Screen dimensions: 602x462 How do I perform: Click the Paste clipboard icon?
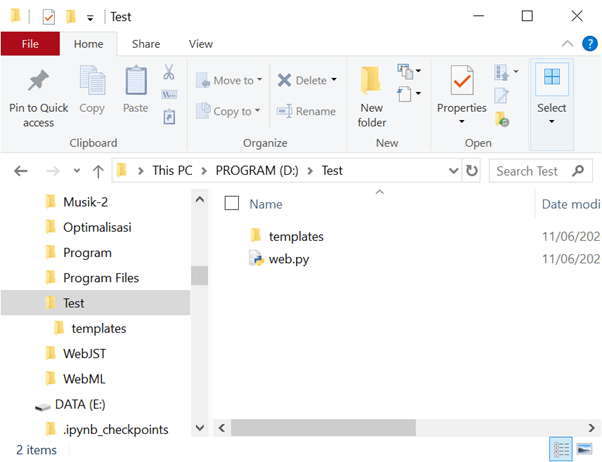click(x=136, y=81)
